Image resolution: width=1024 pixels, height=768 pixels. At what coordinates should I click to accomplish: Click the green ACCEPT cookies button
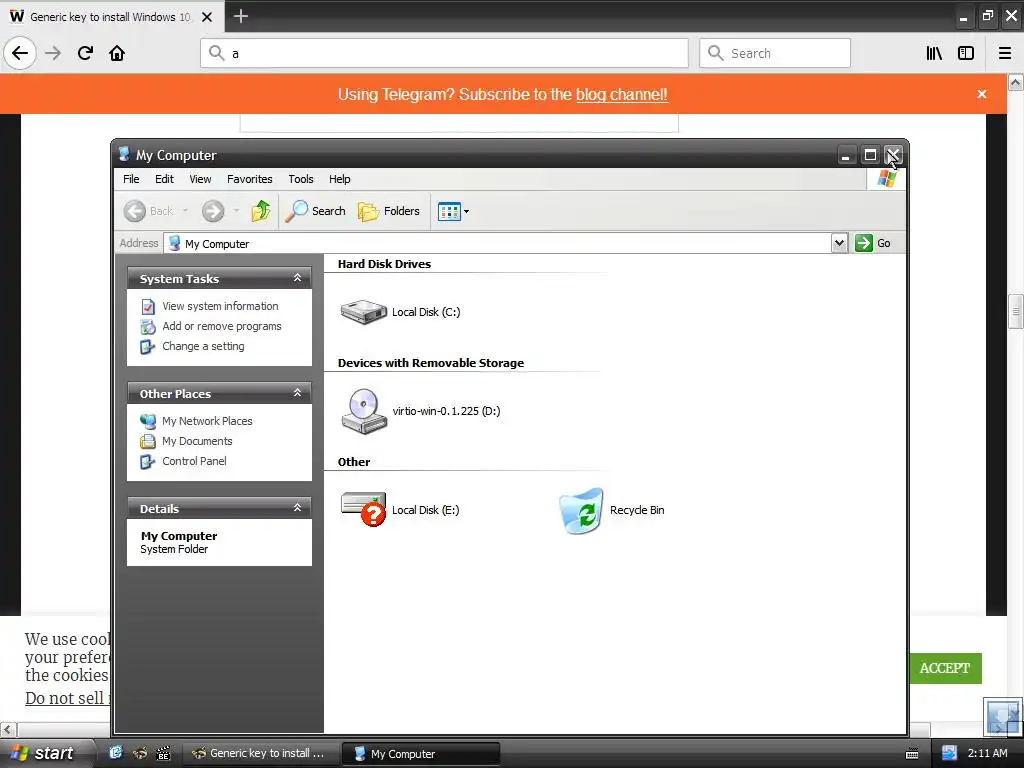[945, 668]
